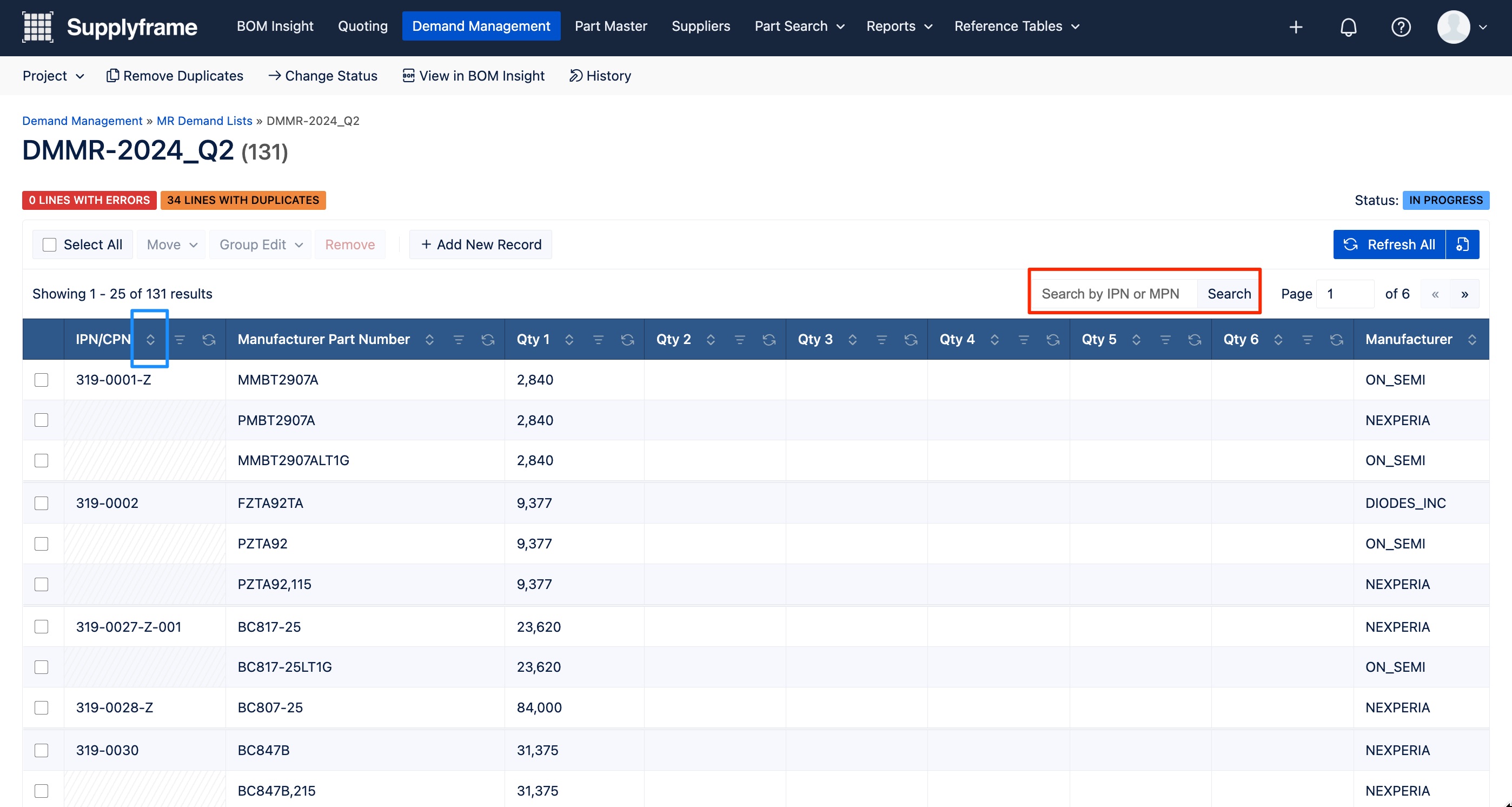Open the Quoting tab
1512x807 pixels.
click(363, 27)
